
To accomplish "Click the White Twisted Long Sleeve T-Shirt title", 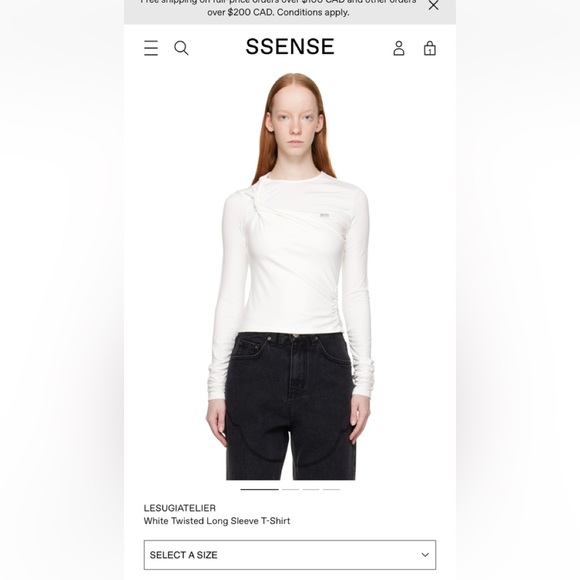I will [x=217, y=521].
